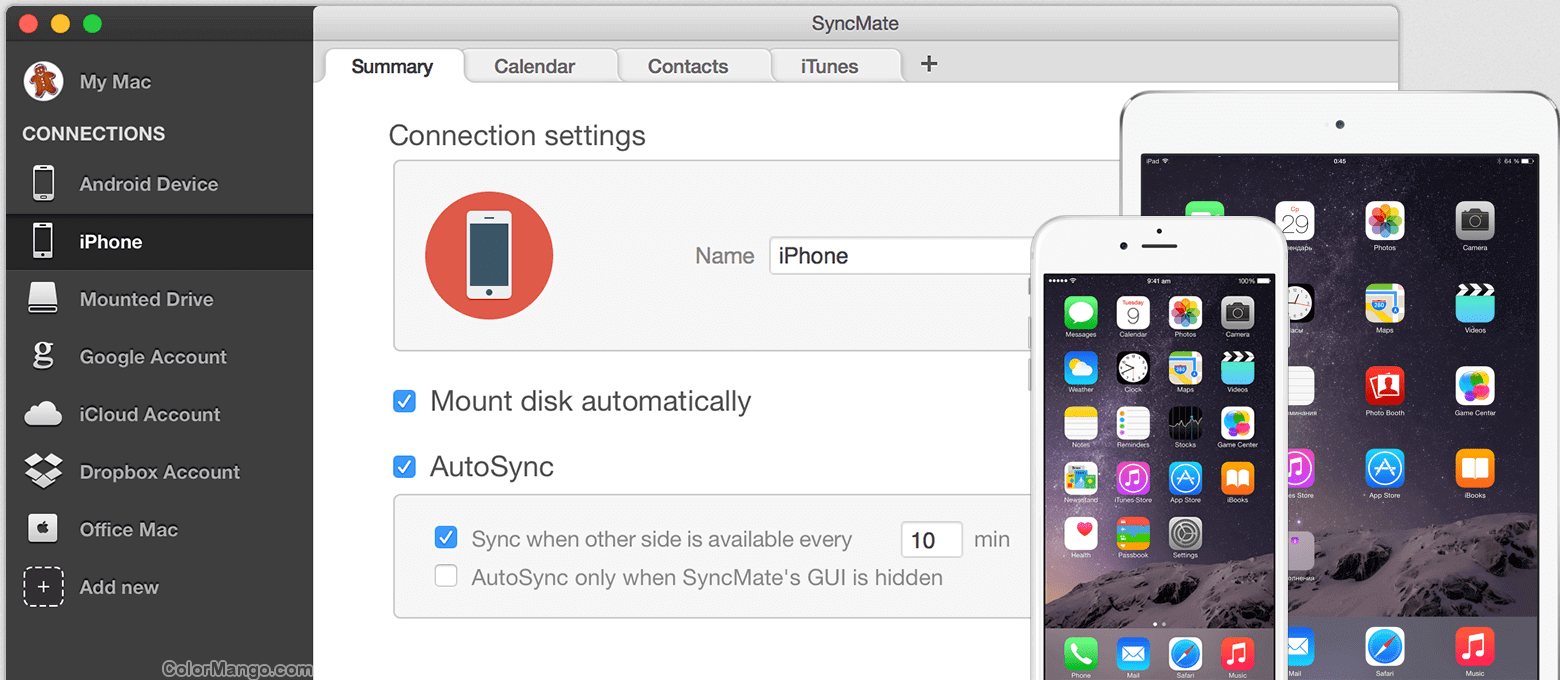This screenshot has height=680, width=1560.
Task: Select the Dropbox Account connection
Action: [x=158, y=471]
